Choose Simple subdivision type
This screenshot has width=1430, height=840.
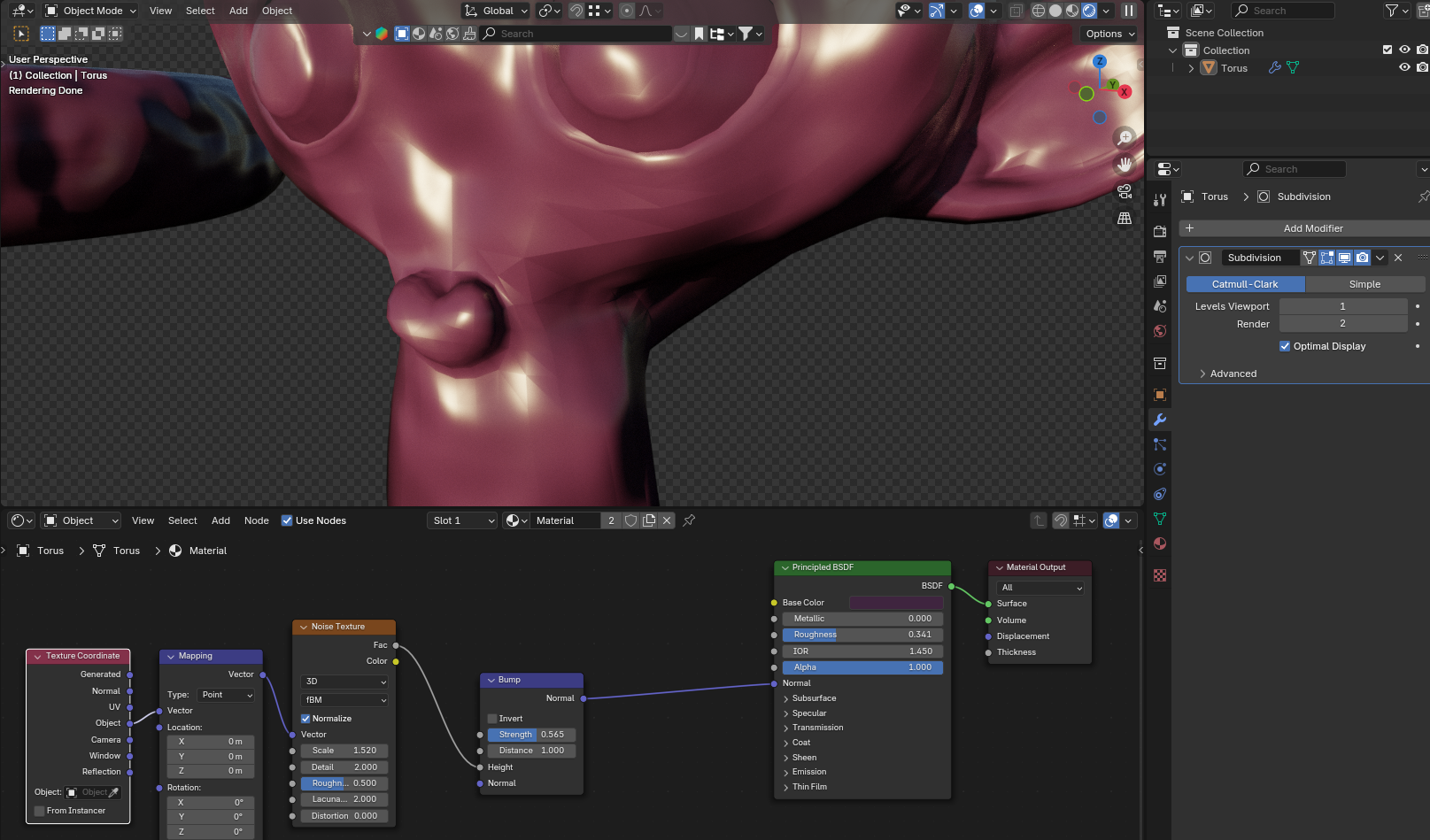click(x=1364, y=284)
